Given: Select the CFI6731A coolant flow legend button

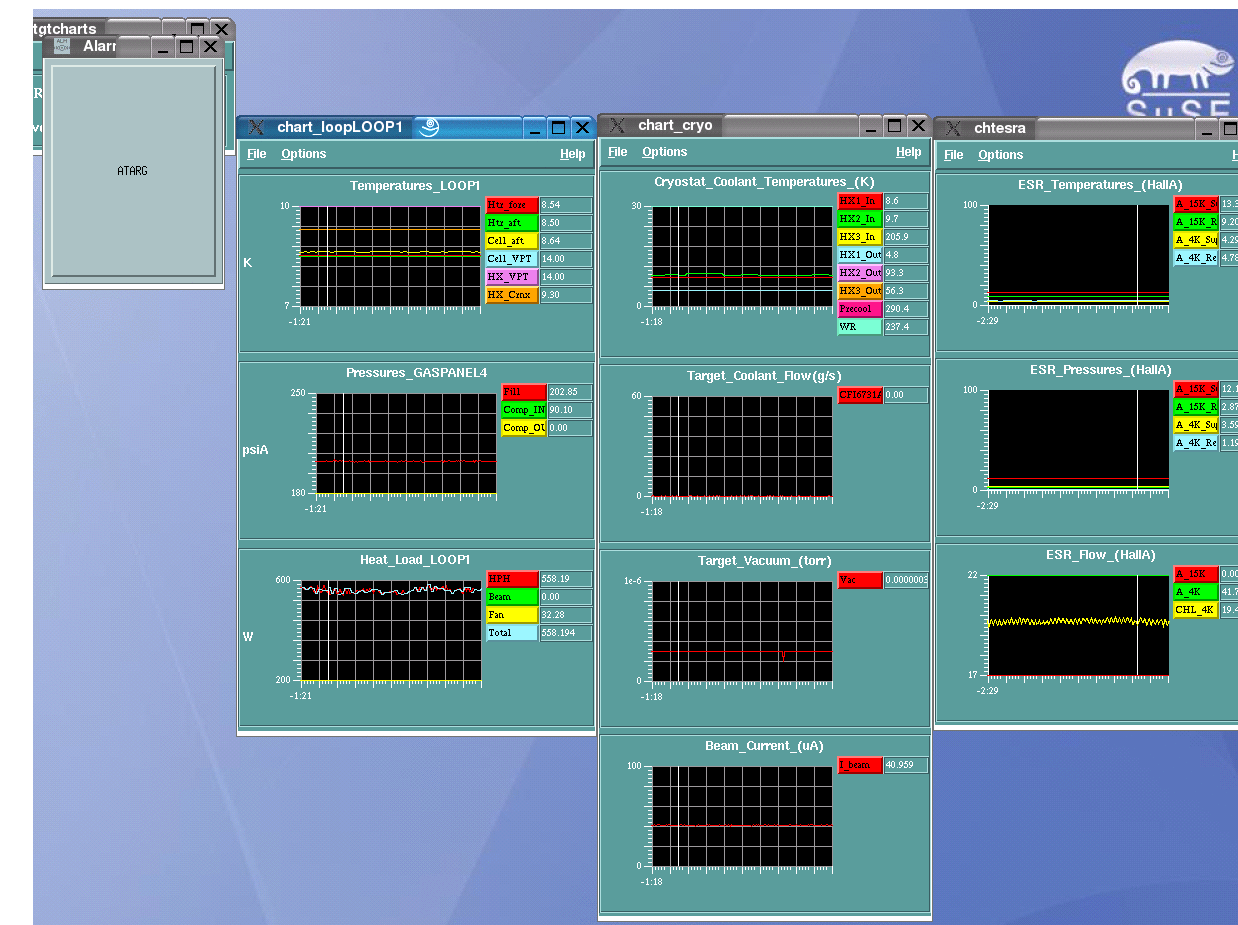Looking at the screenshot, I should [860, 395].
